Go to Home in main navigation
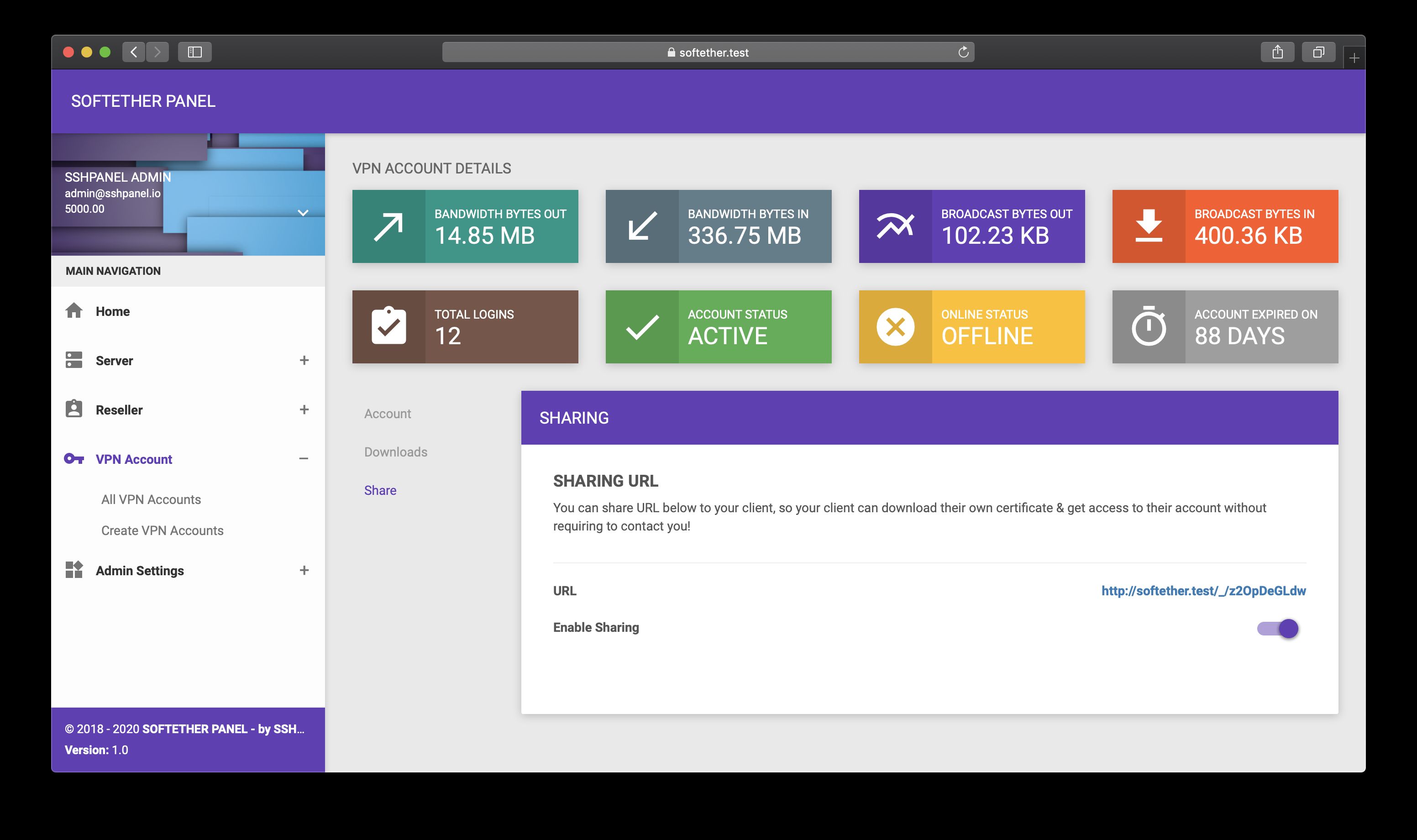1417x840 pixels. (x=188, y=311)
